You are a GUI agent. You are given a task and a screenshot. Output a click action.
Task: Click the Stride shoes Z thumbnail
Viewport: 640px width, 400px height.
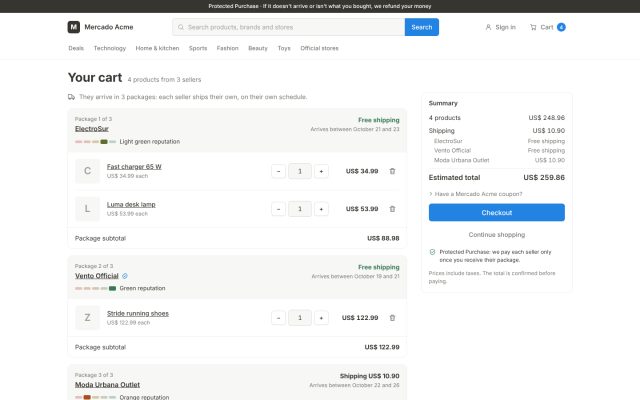pos(87,318)
